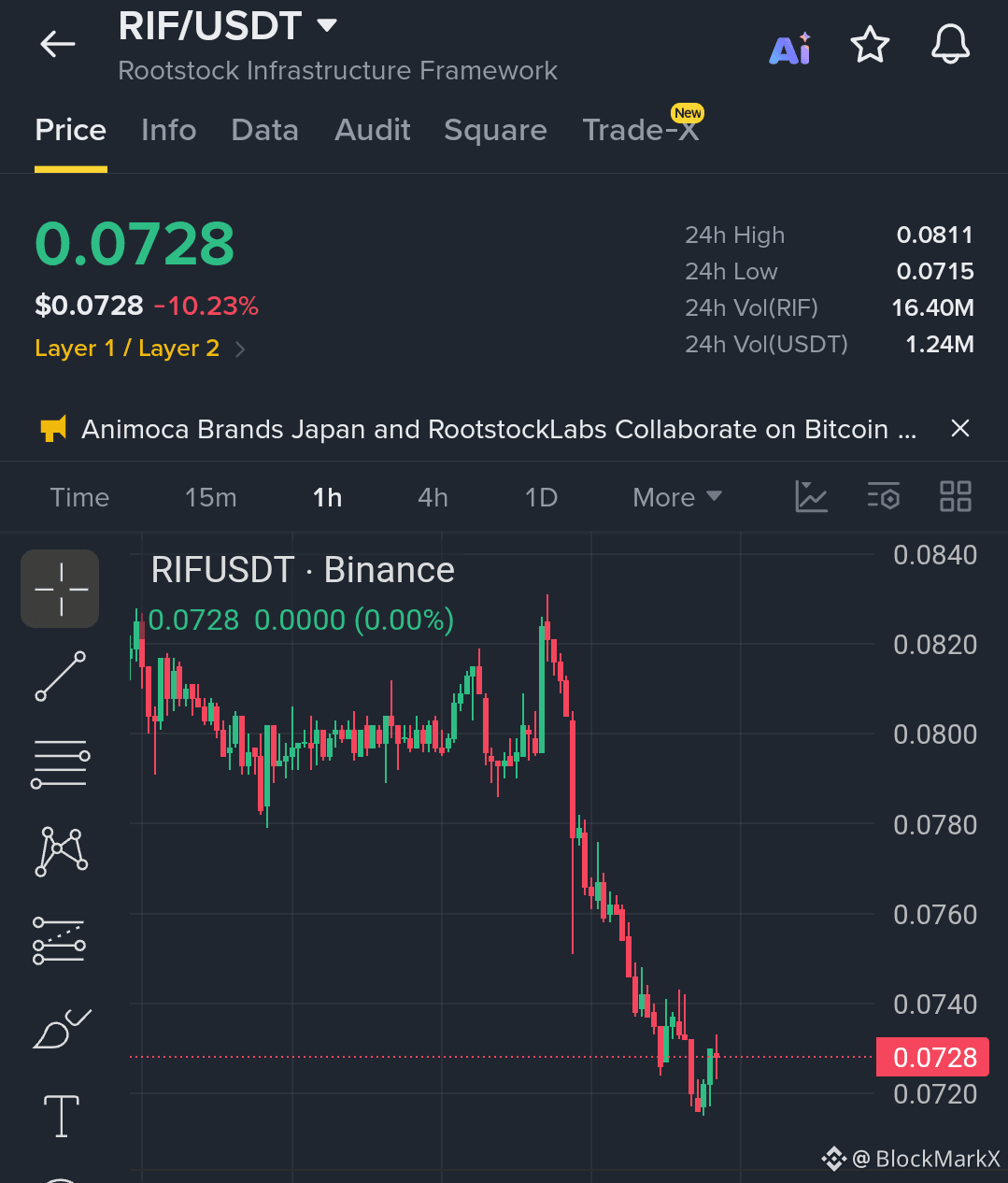Open the Layer 1 / Layer 2 category link
The image size is (1008, 1183).
click(127, 349)
